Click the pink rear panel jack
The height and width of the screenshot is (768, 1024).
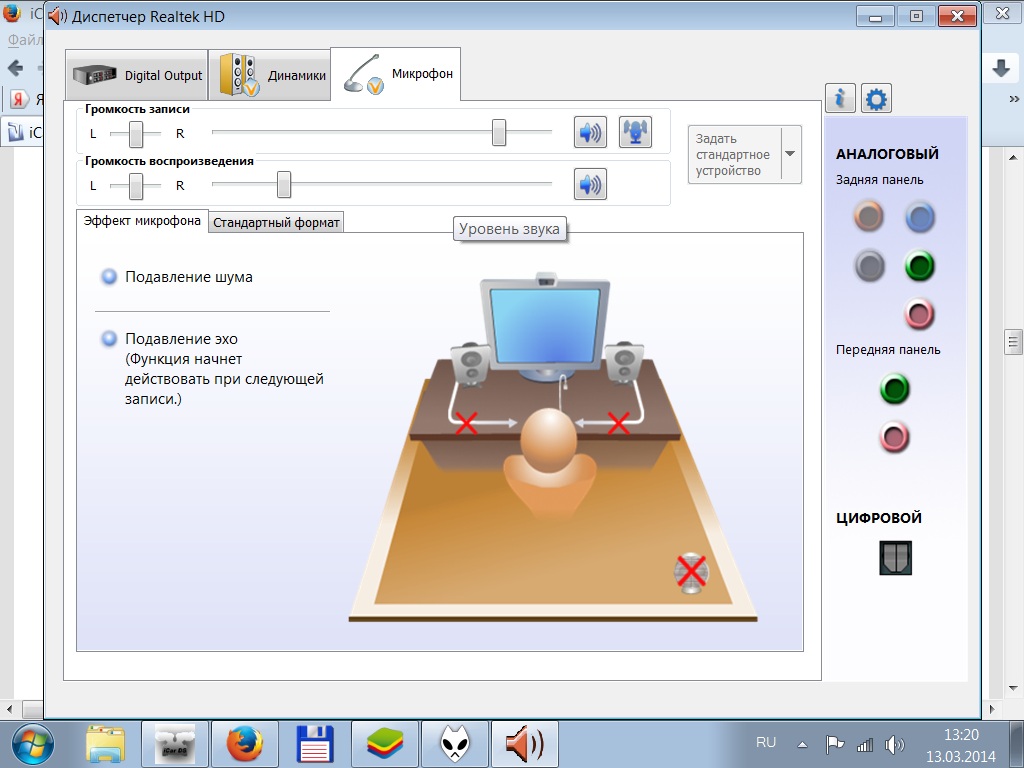click(920, 314)
